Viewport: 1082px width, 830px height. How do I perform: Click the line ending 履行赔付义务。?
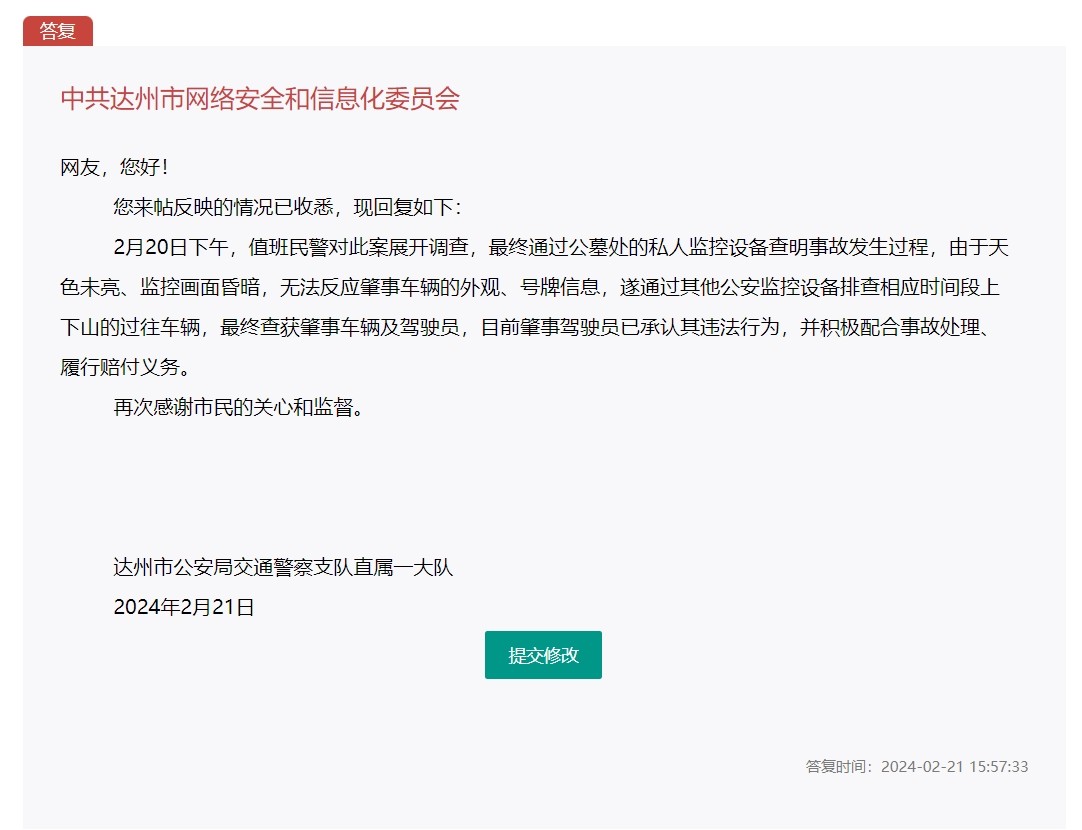pyautogui.click(x=125, y=367)
